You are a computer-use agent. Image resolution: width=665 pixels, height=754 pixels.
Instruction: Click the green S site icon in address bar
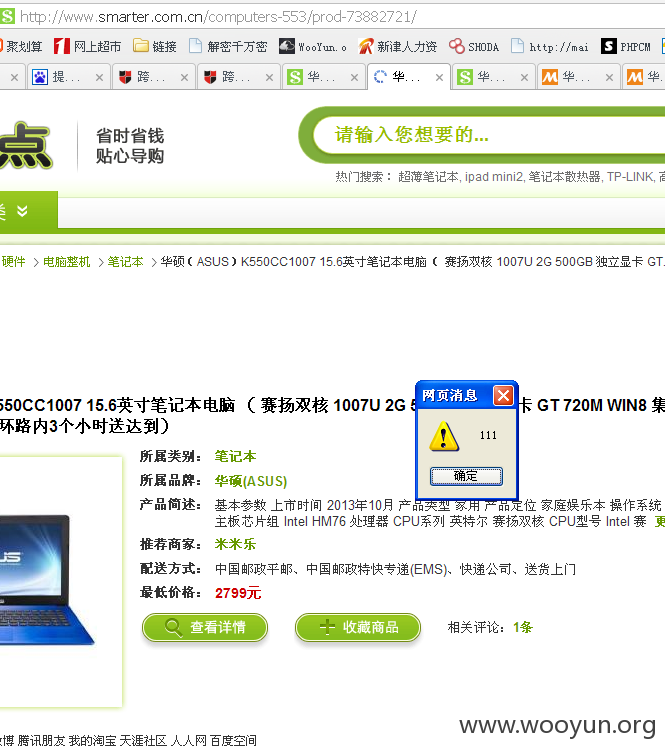pyautogui.click(x=7, y=16)
